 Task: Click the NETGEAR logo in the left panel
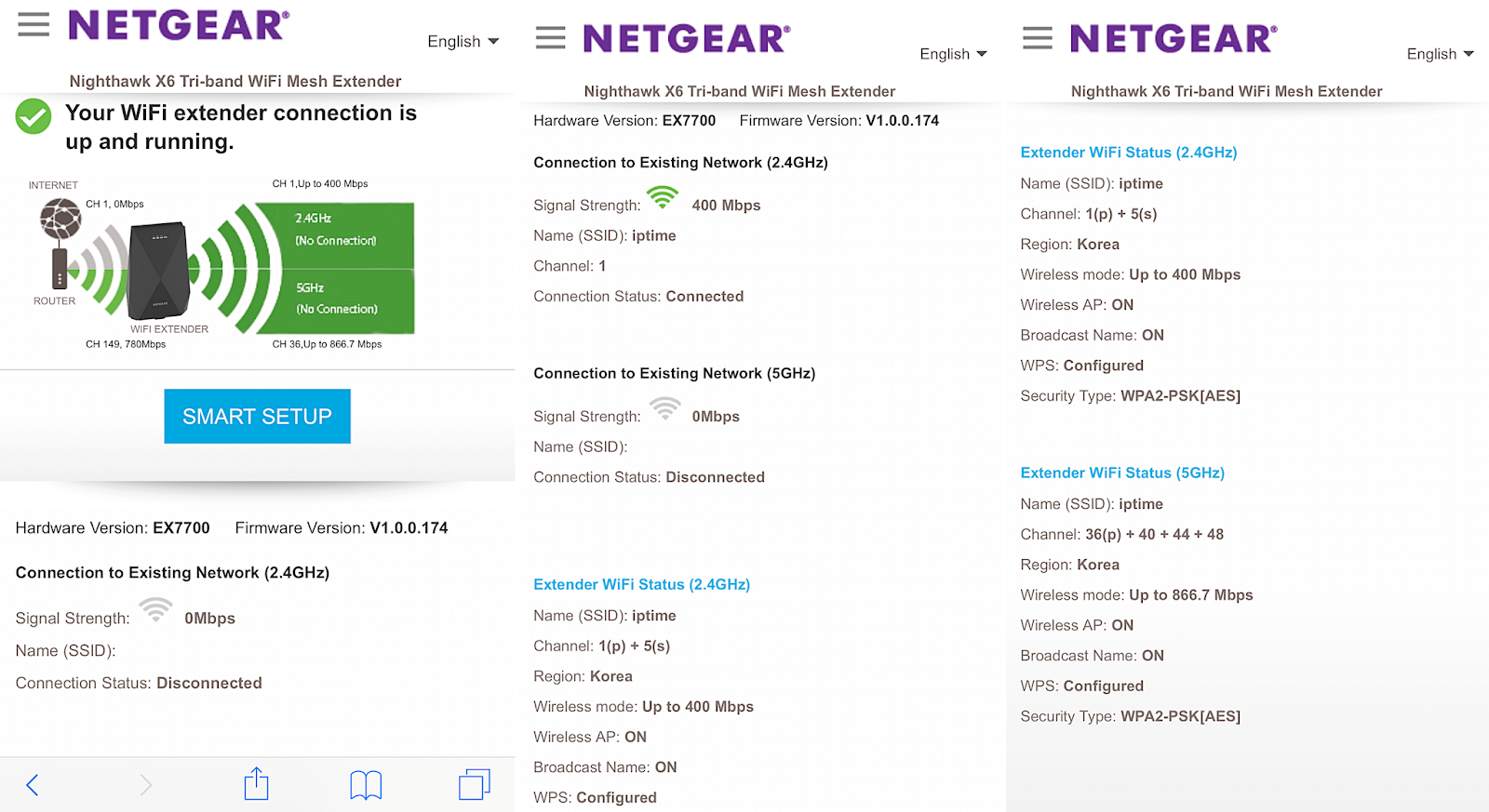179,25
